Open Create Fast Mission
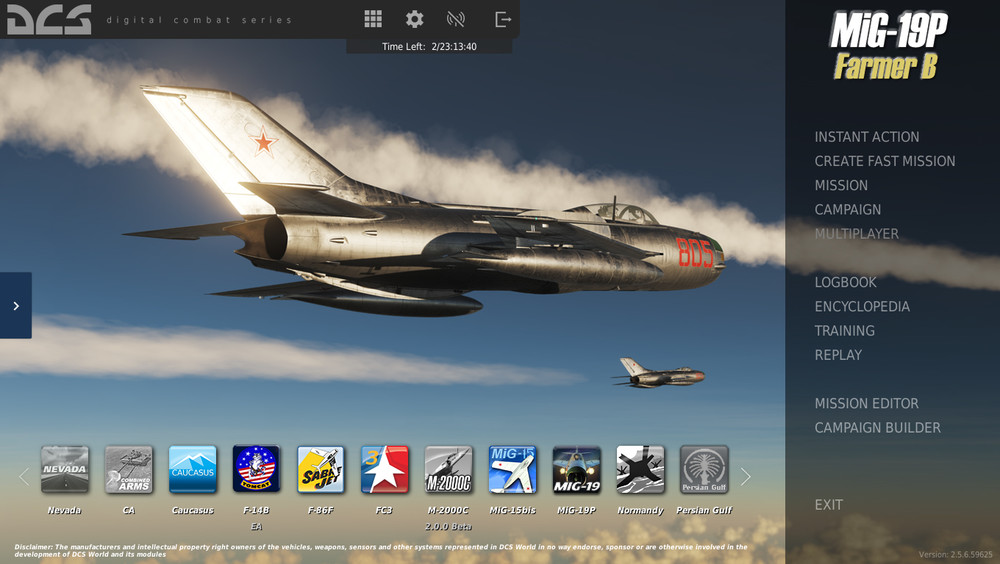This screenshot has height=564, width=1000. coord(885,161)
